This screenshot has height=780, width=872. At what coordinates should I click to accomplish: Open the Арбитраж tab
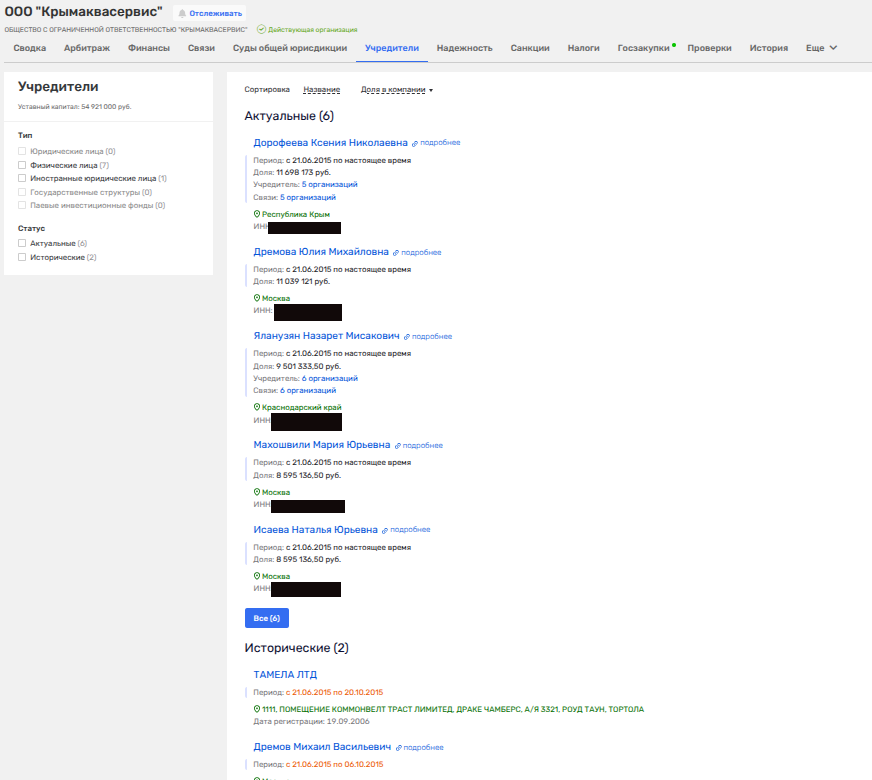tap(87, 48)
